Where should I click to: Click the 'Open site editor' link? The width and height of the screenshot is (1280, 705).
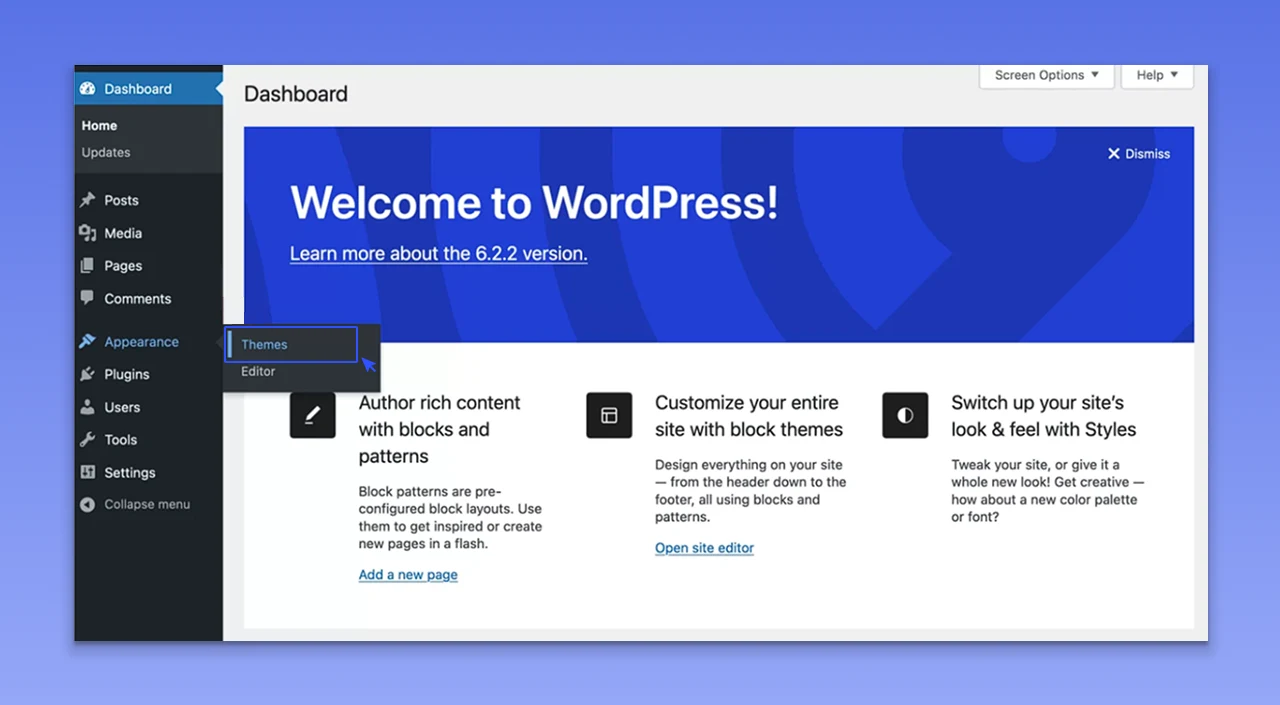[704, 548]
